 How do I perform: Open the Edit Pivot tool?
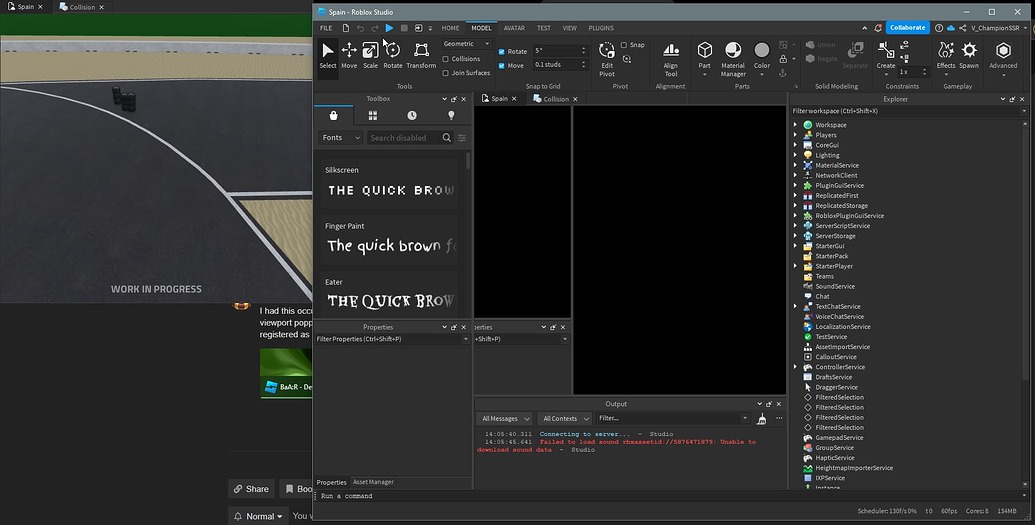pyautogui.click(x=607, y=58)
